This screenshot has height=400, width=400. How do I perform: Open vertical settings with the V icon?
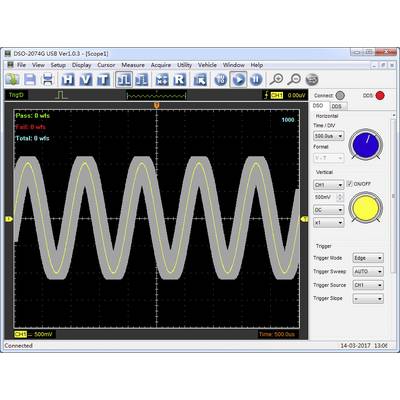pos(86,80)
